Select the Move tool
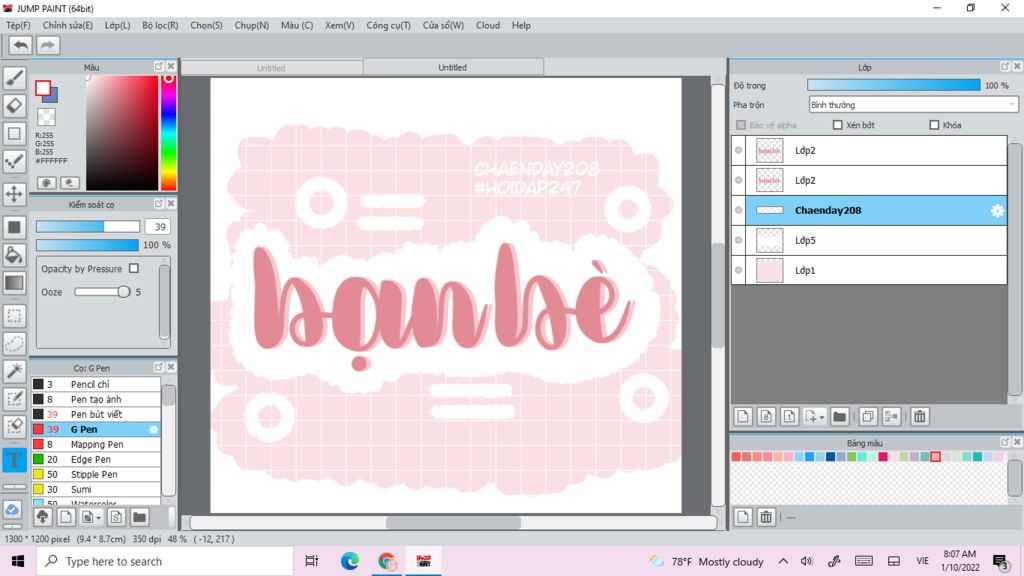The image size is (1024, 576). coord(14,193)
